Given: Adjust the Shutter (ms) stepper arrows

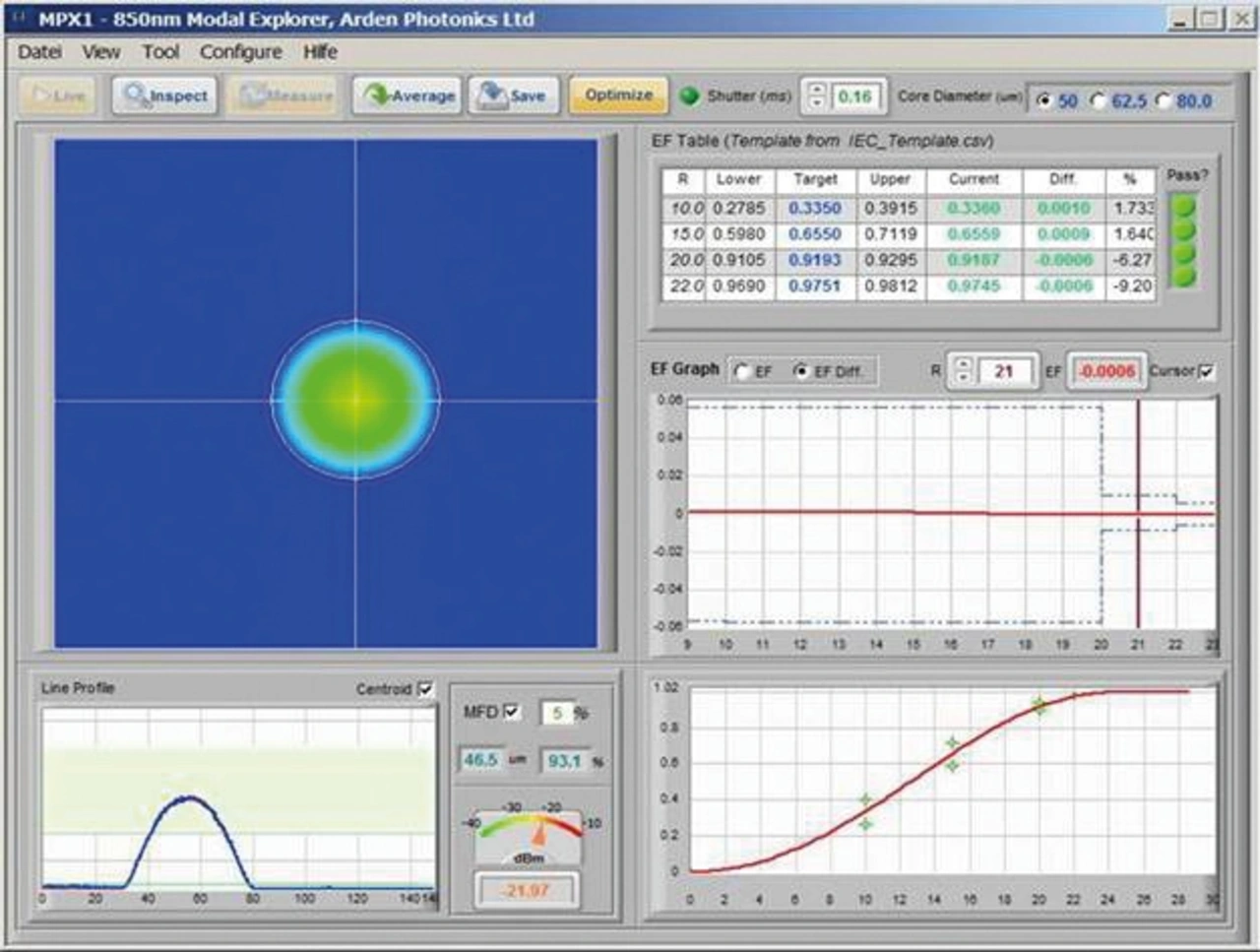Looking at the screenshot, I should tap(816, 95).
